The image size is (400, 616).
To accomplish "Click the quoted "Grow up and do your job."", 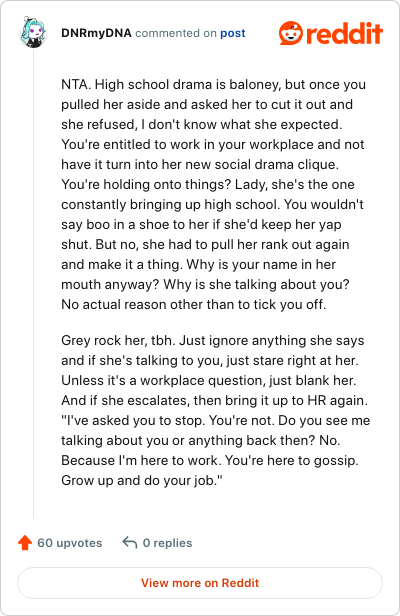I will point(142,480).
